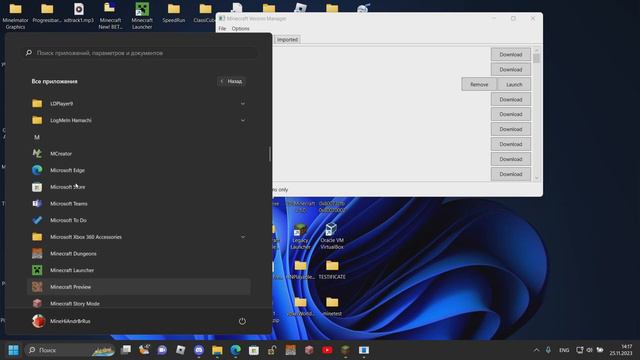Image resolution: width=640 pixels, height=360 pixels.
Task: Click the Microsoft Store taskbar icon
Action: coord(254,350)
